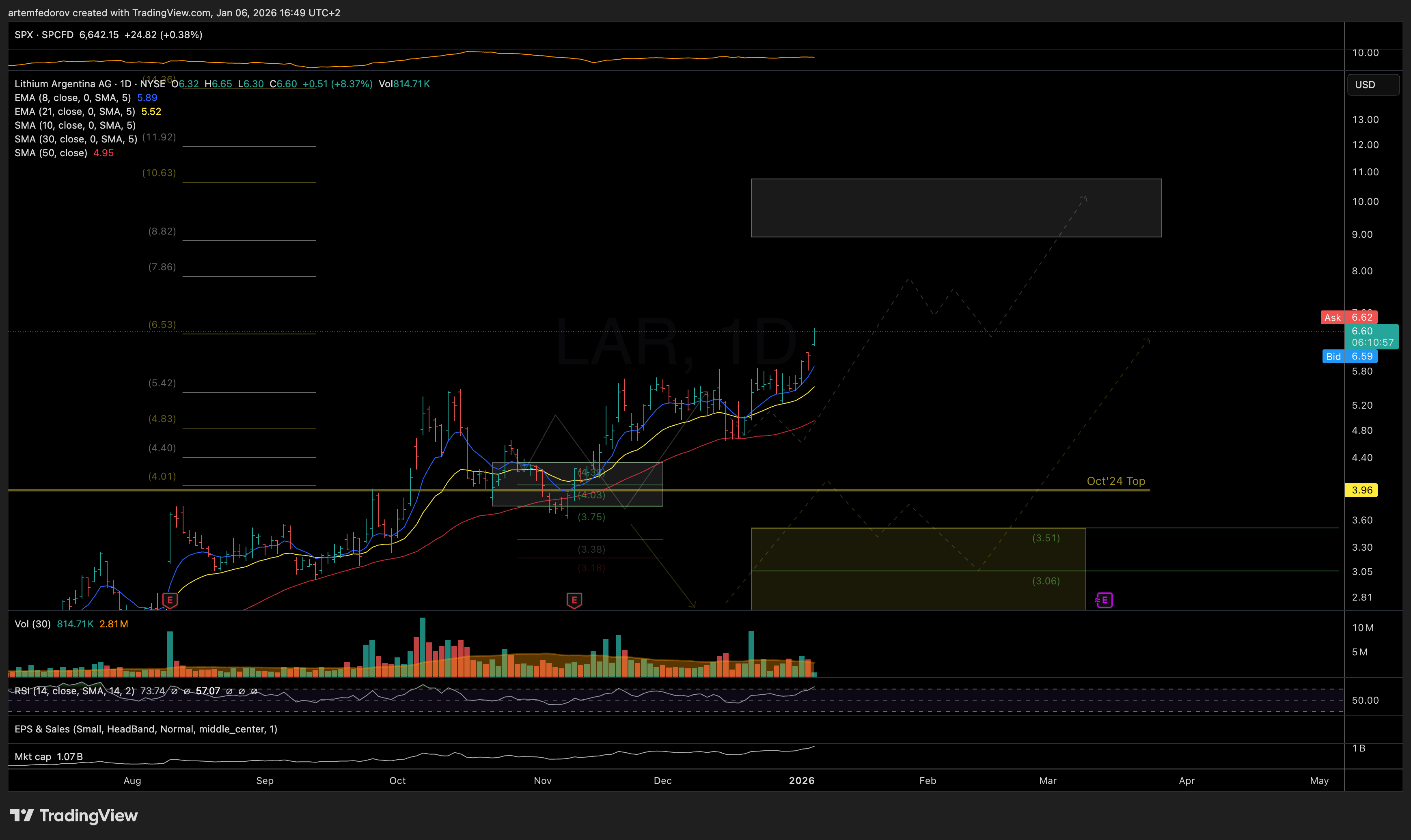This screenshot has height=840, width=1411.
Task: Click the Mar label on the time axis
Action: 1047,781
